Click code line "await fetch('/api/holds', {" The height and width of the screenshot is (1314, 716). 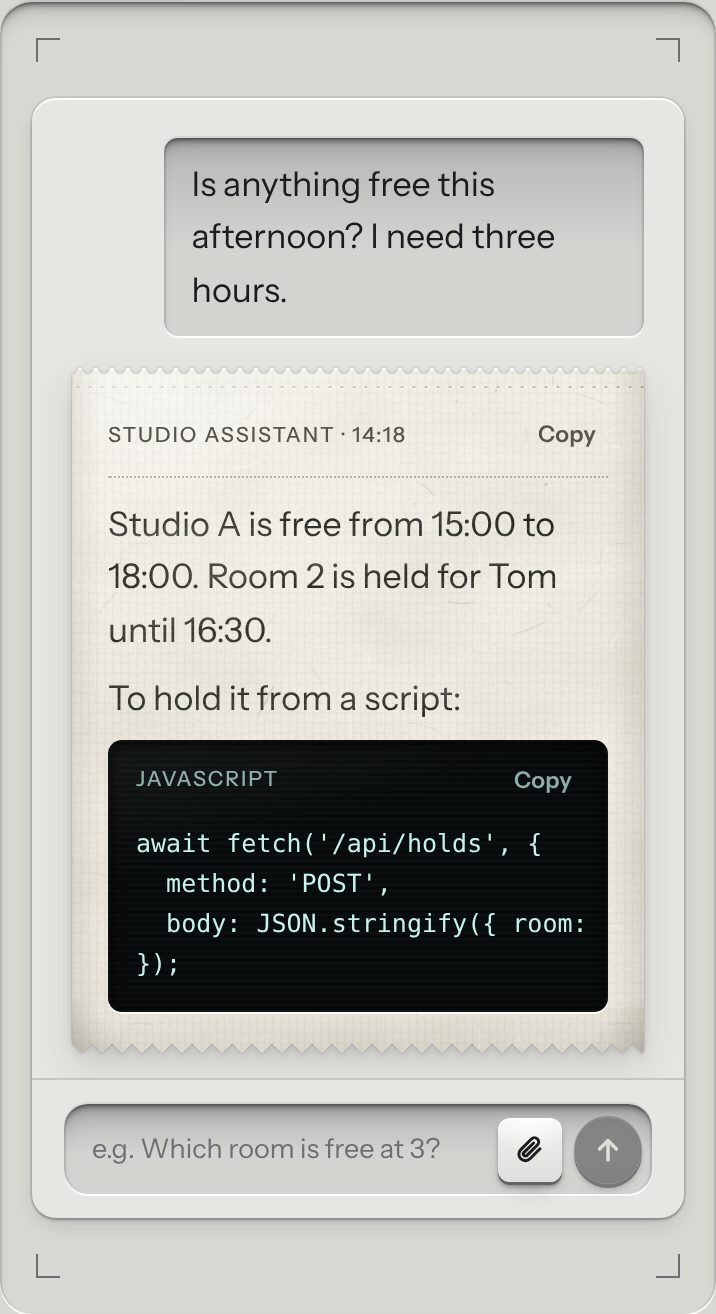pyautogui.click(x=338, y=844)
